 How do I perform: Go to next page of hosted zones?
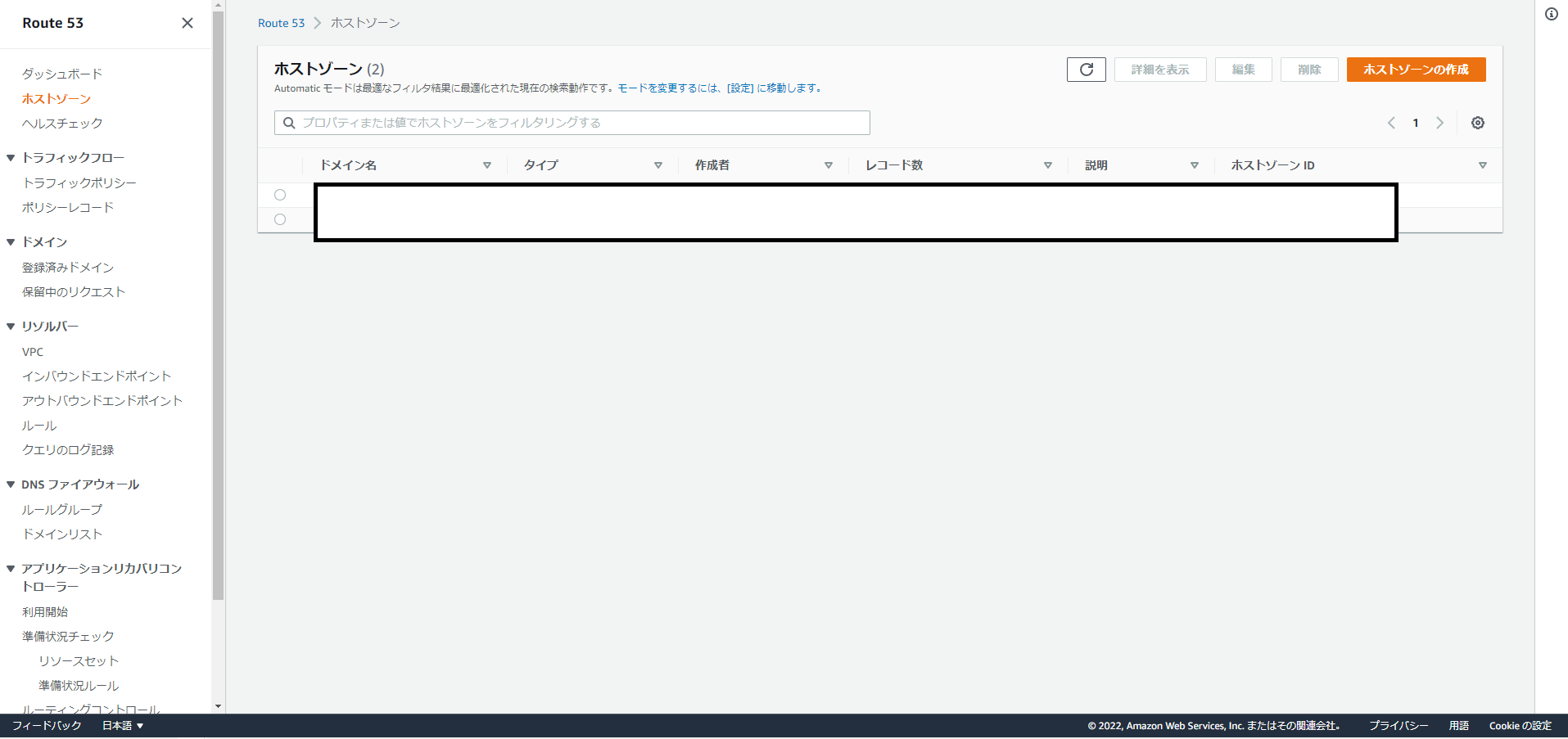[1439, 123]
